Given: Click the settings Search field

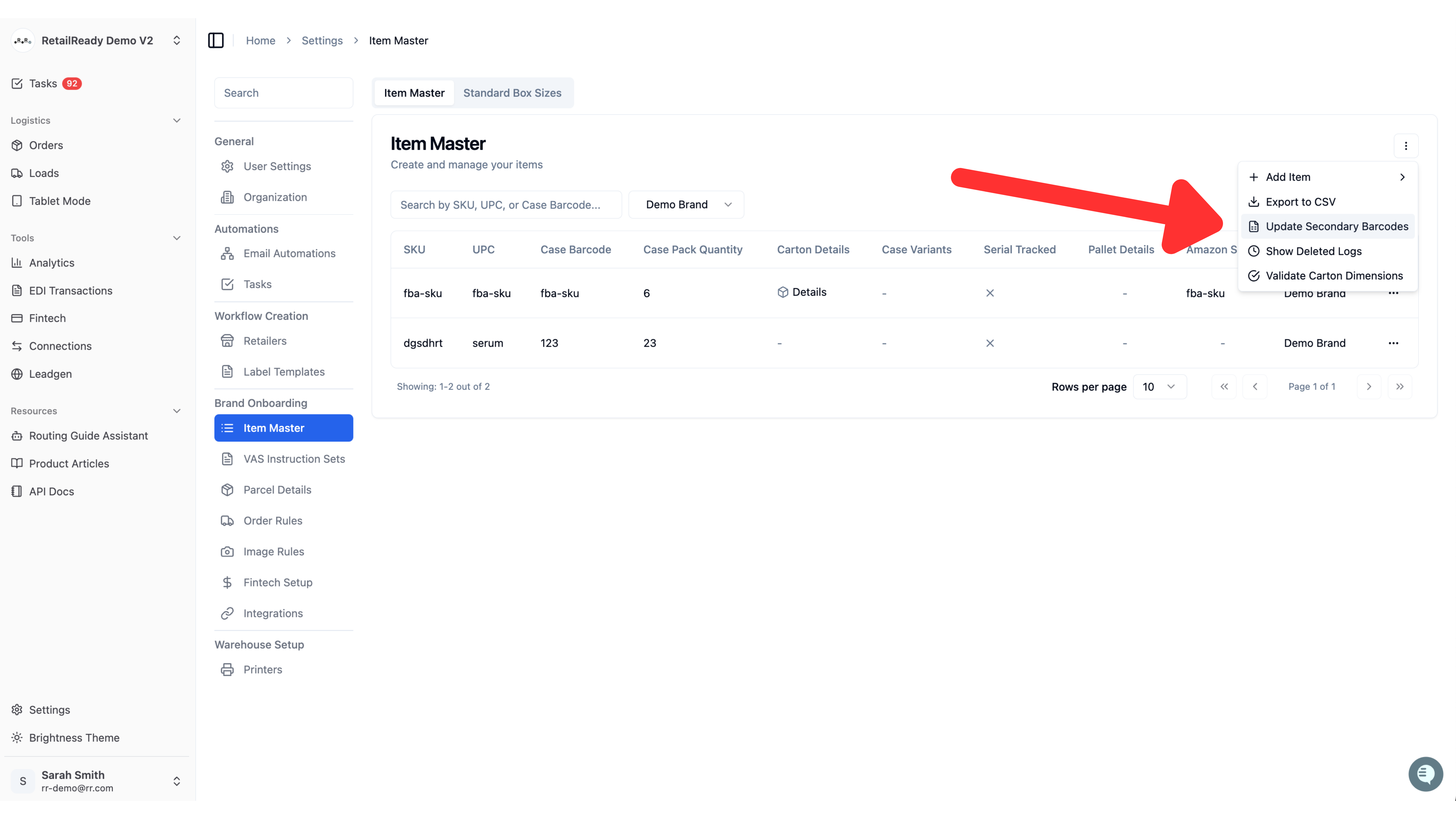Looking at the screenshot, I should click(x=284, y=93).
